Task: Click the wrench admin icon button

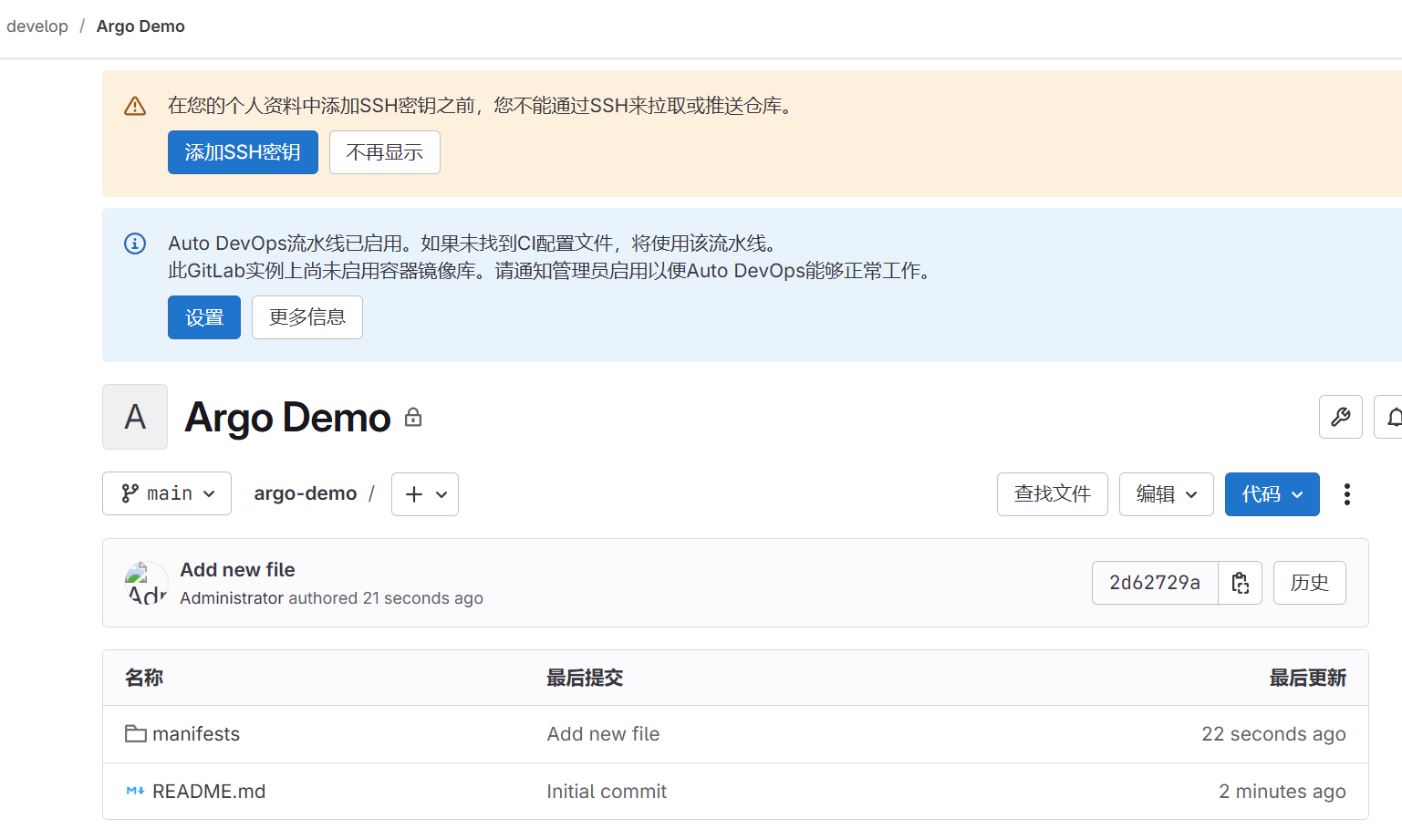Action: (x=1340, y=417)
